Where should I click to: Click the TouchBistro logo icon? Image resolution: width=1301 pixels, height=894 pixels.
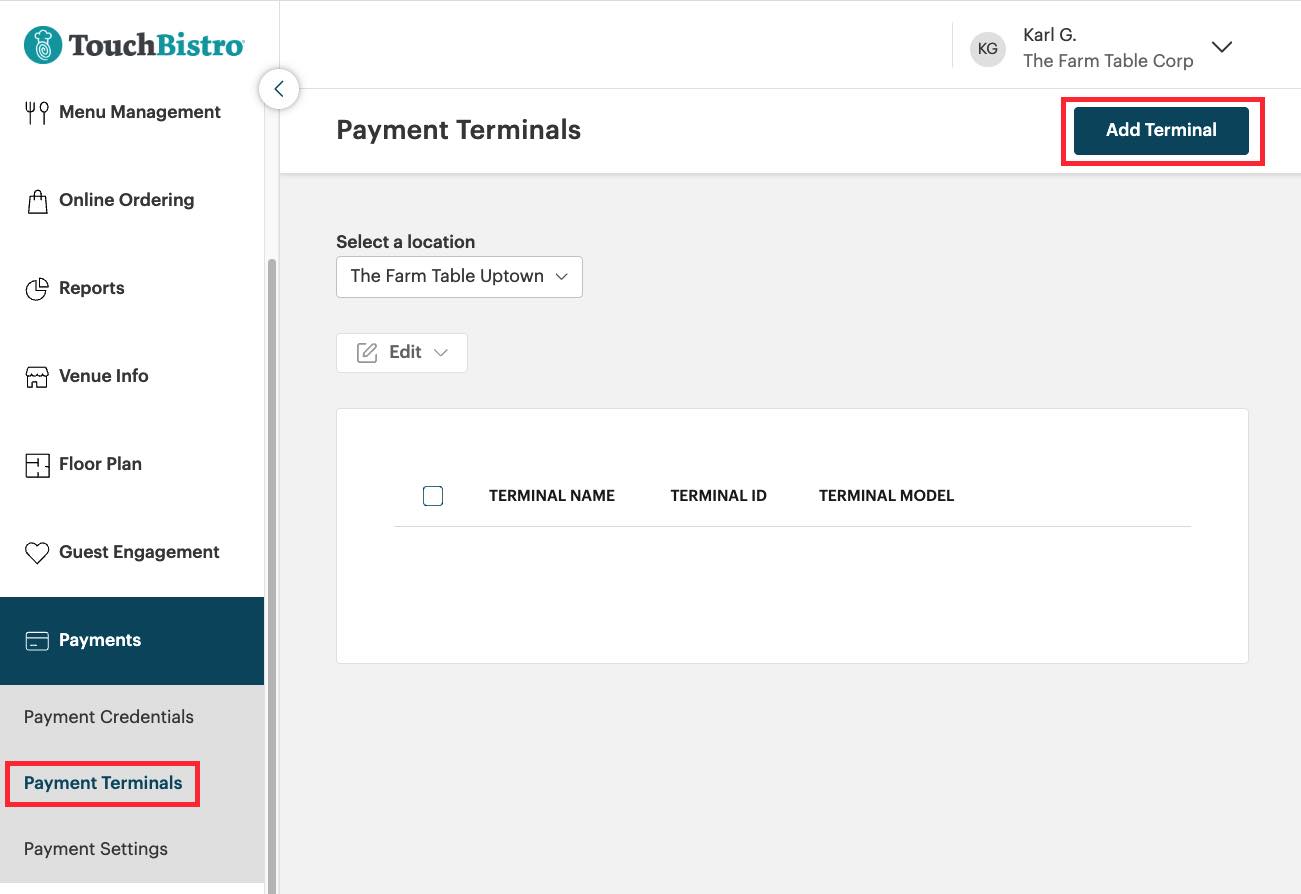tap(43, 45)
